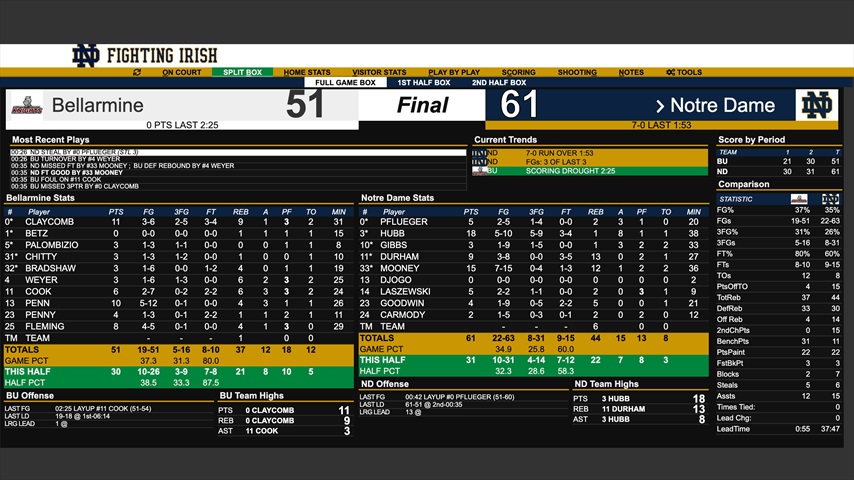Switch to 2nd Half Box view
The image size is (854, 480).
[499, 82]
